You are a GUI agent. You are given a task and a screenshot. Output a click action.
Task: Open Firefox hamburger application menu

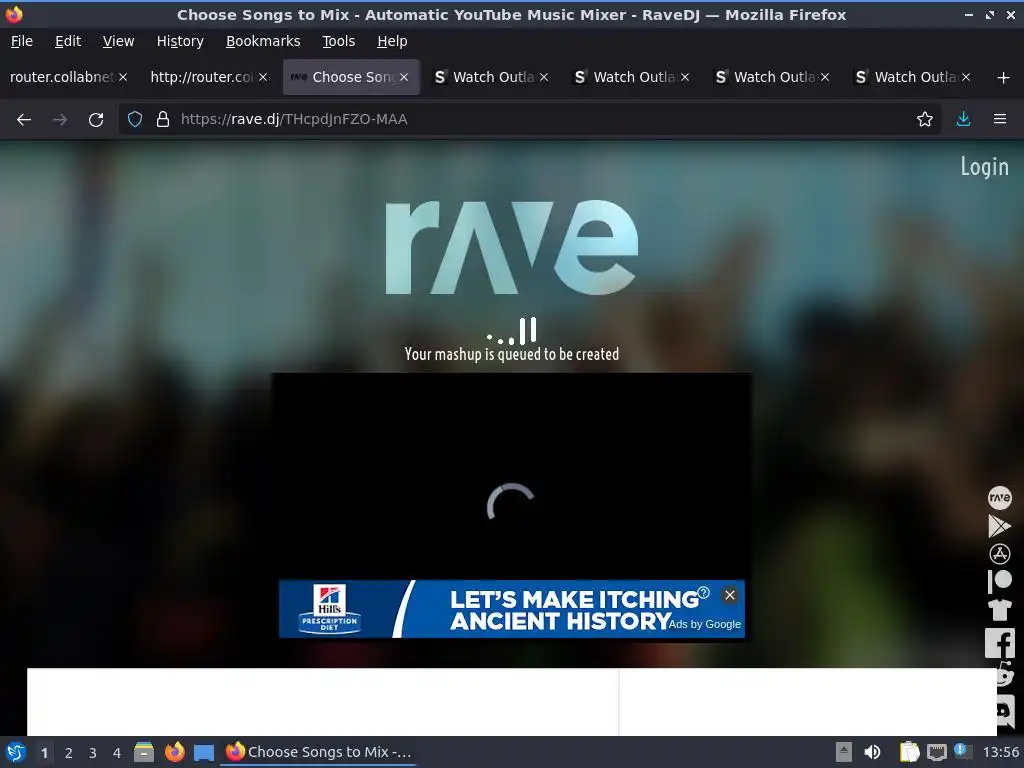[x=1000, y=120]
